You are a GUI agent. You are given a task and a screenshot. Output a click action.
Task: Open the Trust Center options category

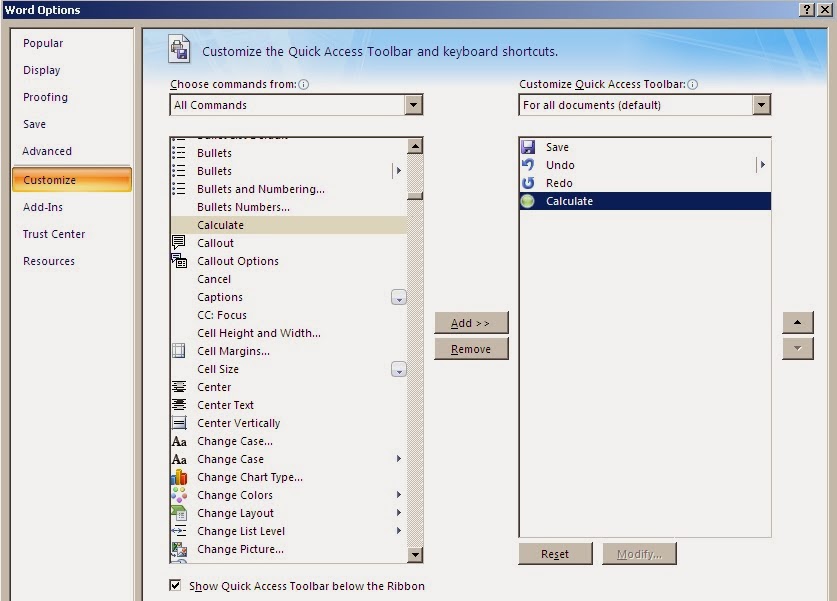[x=54, y=234]
